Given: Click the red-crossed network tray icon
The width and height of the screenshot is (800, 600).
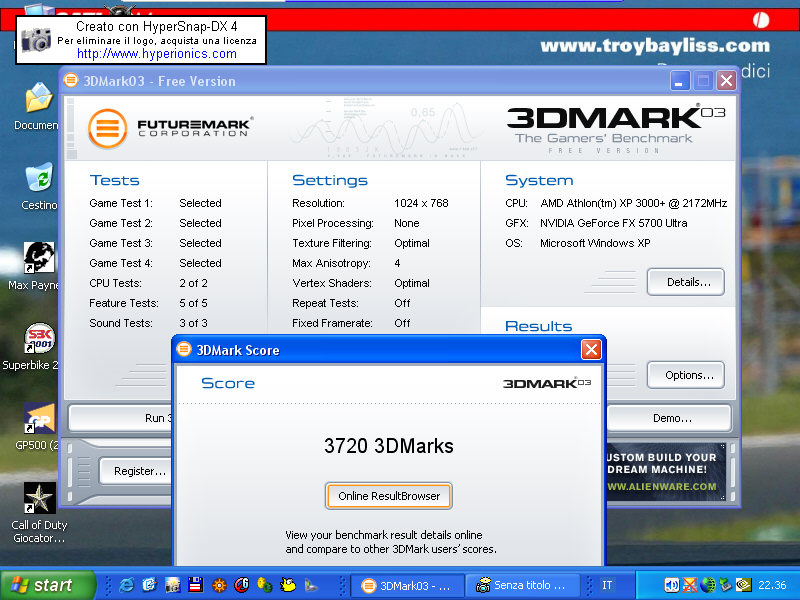Looking at the screenshot, I should pos(690,585).
